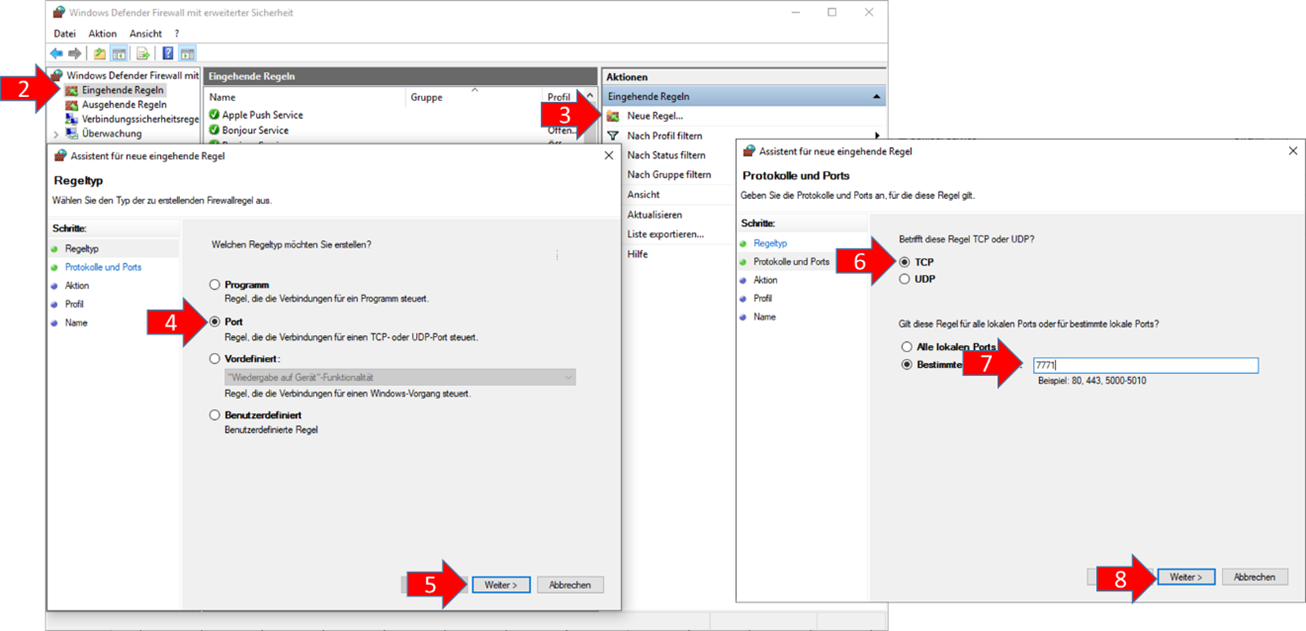The height and width of the screenshot is (631, 1306).
Task: Click Weiter in the Protokolle und Ports dialog
Action: tap(1186, 577)
